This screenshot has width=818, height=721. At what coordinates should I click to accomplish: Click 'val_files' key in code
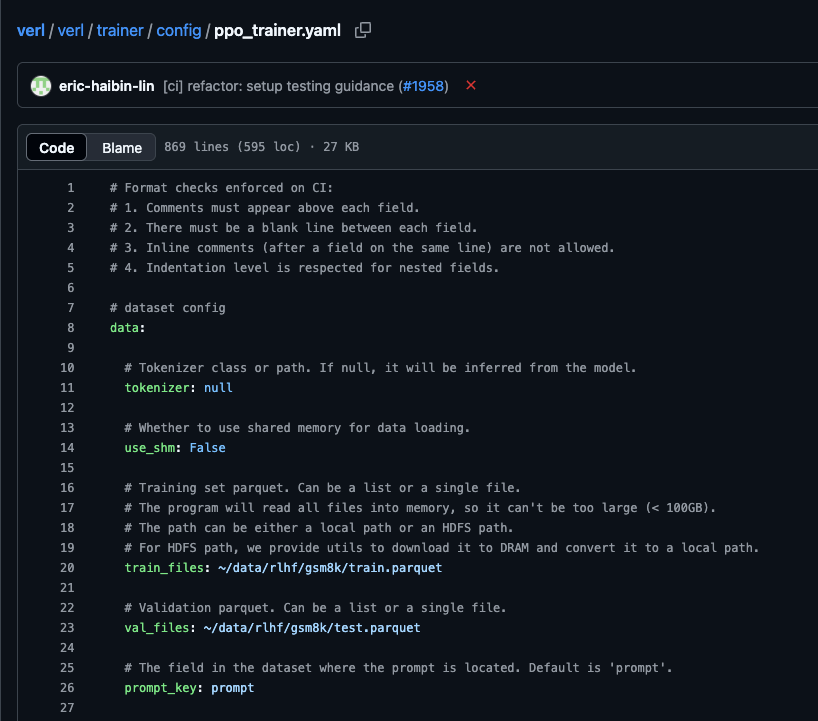157,628
